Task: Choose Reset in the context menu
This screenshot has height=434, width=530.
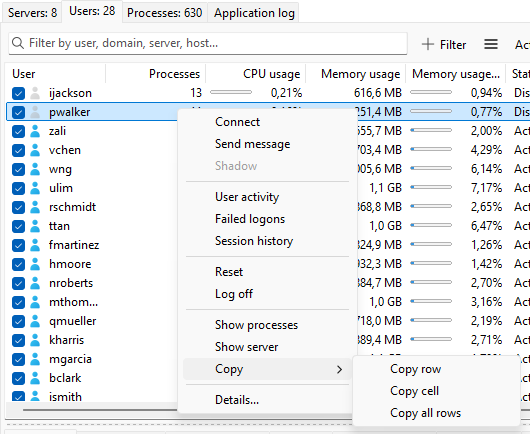Action: click(x=229, y=272)
